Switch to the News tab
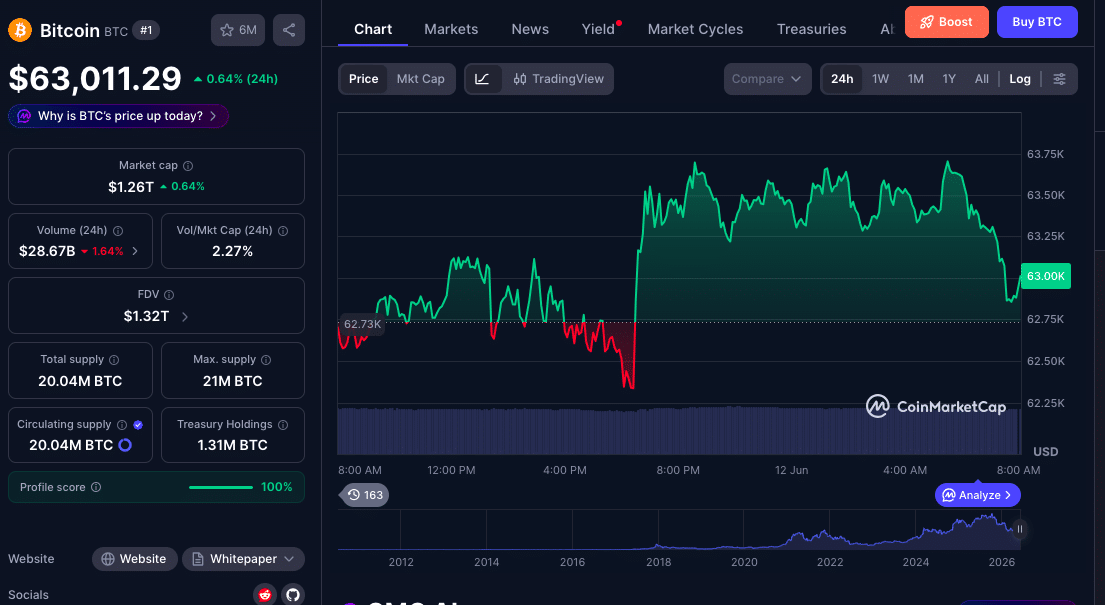The width and height of the screenshot is (1105, 605). coord(530,29)
